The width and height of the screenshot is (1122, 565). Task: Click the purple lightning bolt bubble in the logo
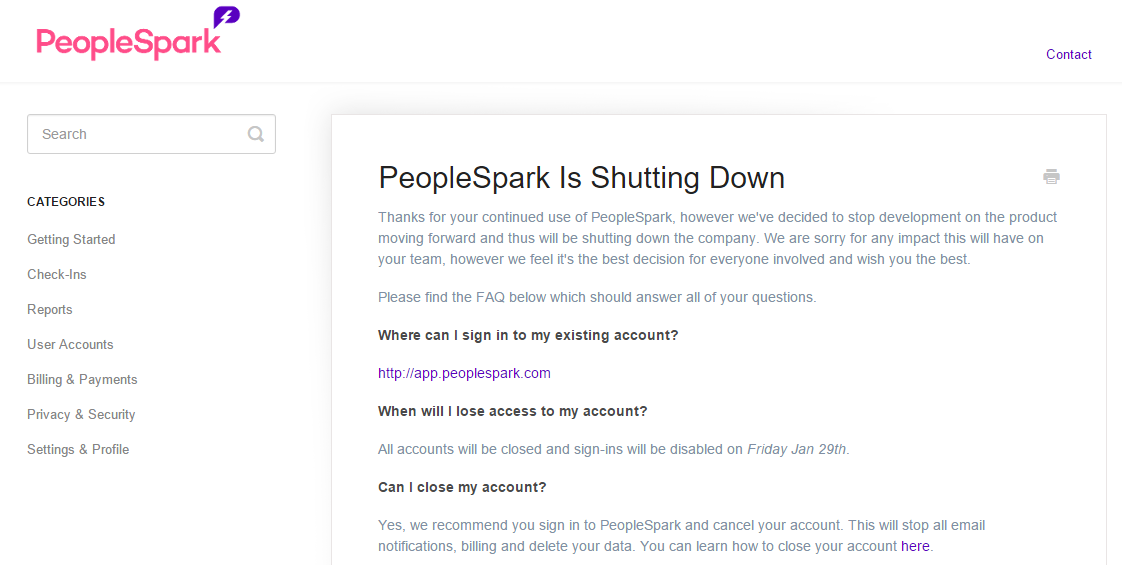(x=227, y=17)
